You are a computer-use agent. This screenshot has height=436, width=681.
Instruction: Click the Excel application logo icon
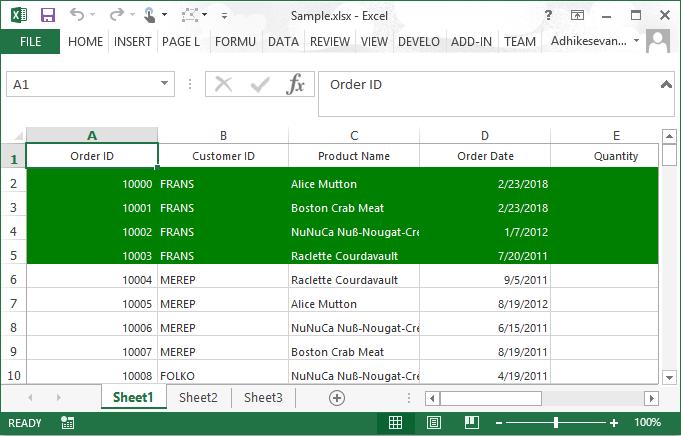tap(19, 15)
